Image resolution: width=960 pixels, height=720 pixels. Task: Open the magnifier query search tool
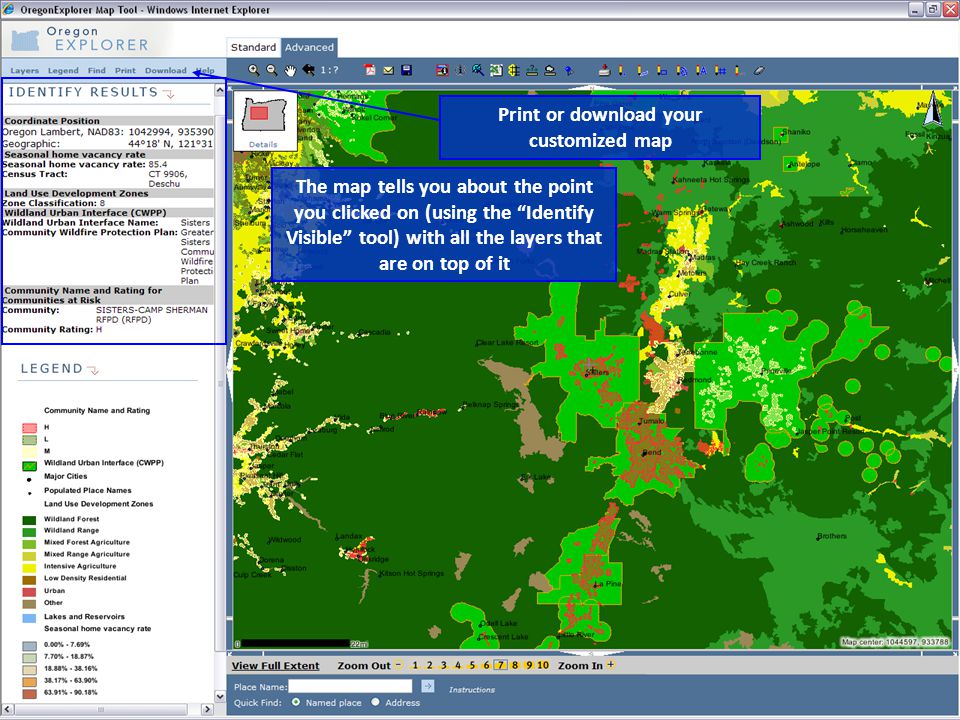click(478, 70)
